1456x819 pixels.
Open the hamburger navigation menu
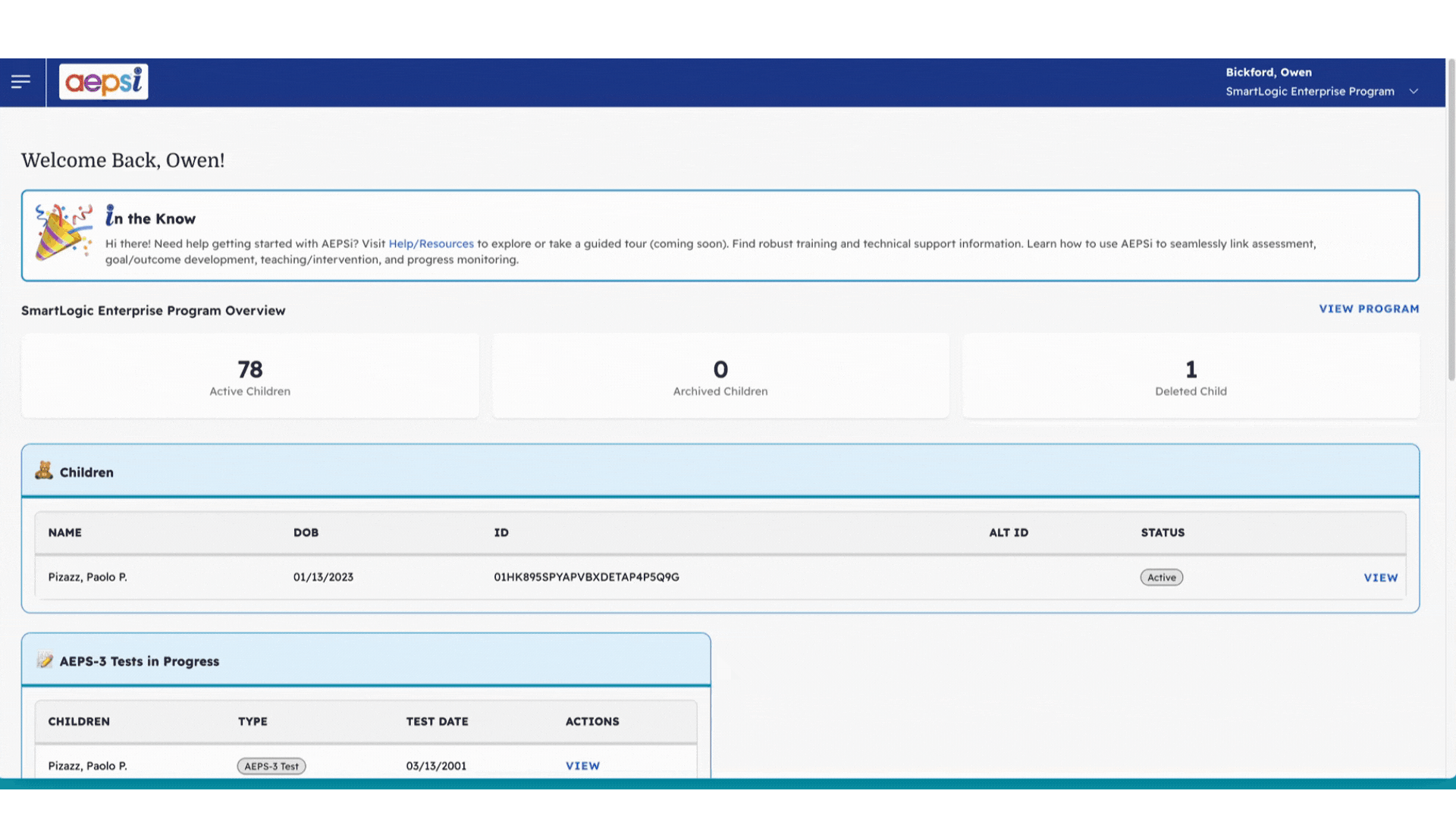pos(21,81)
